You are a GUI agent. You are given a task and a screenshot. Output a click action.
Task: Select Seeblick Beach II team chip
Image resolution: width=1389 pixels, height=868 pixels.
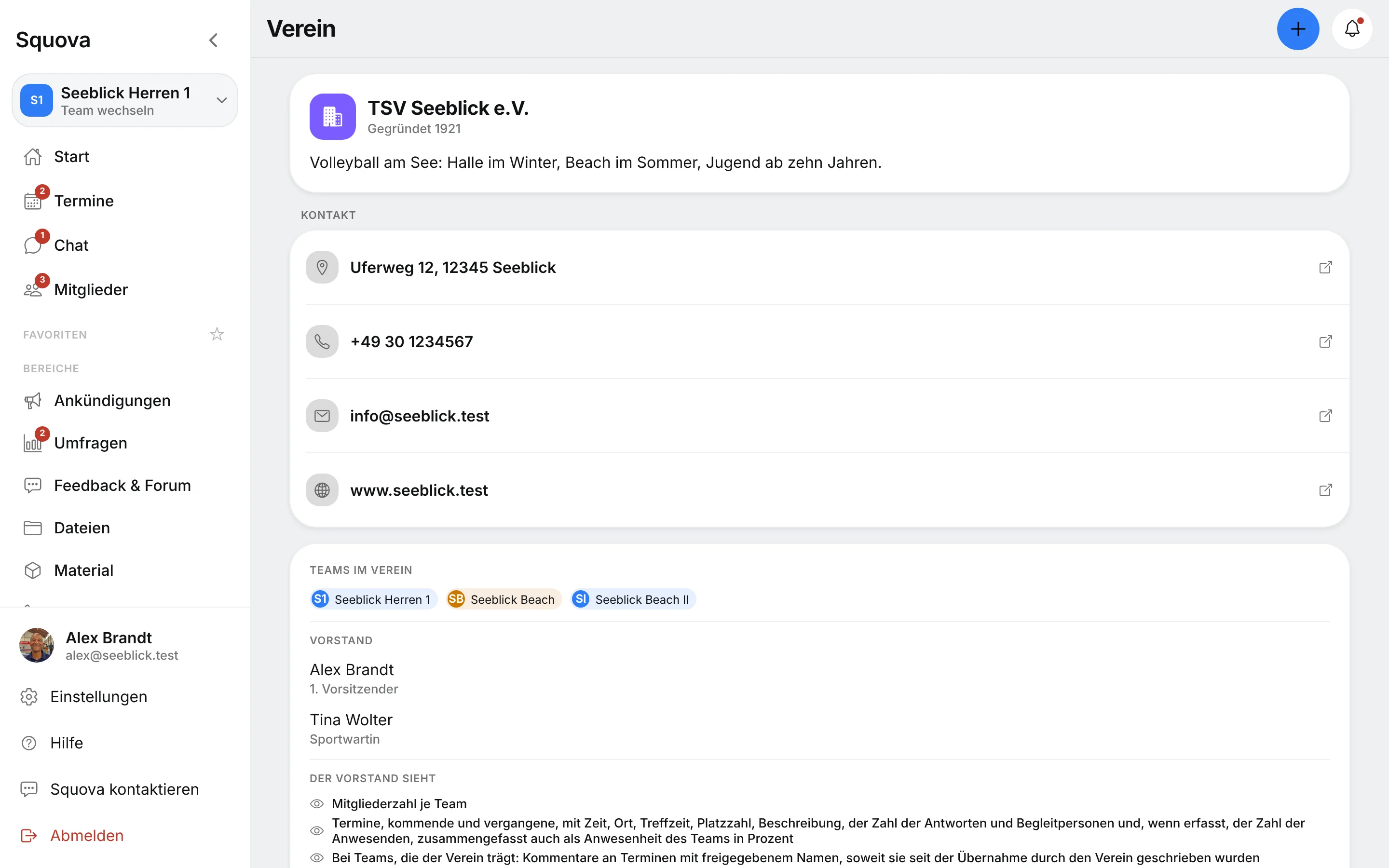633,599
